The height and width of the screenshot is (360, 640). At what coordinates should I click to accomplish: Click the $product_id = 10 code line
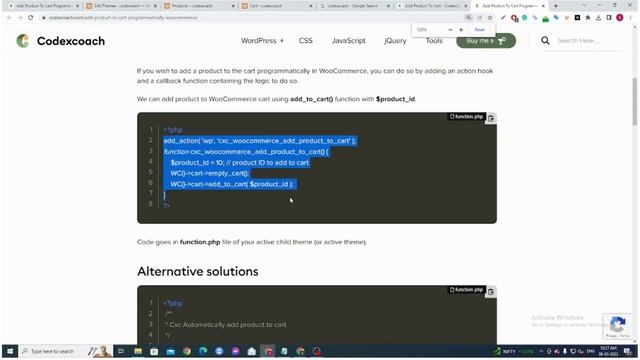[240, 162]
